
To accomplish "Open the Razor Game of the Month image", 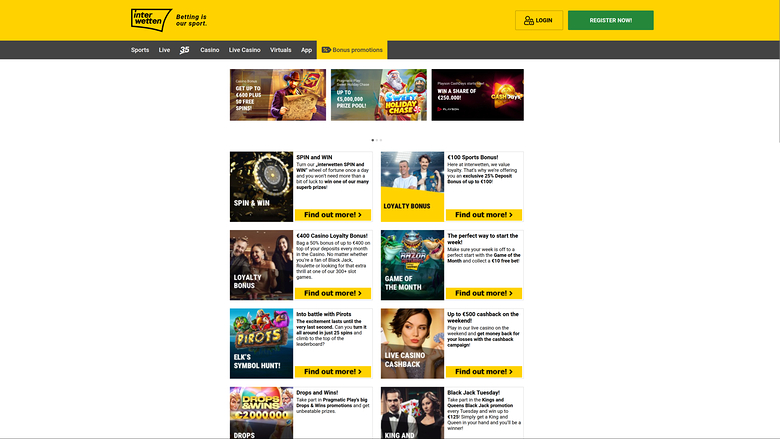I will click(412, 265).
